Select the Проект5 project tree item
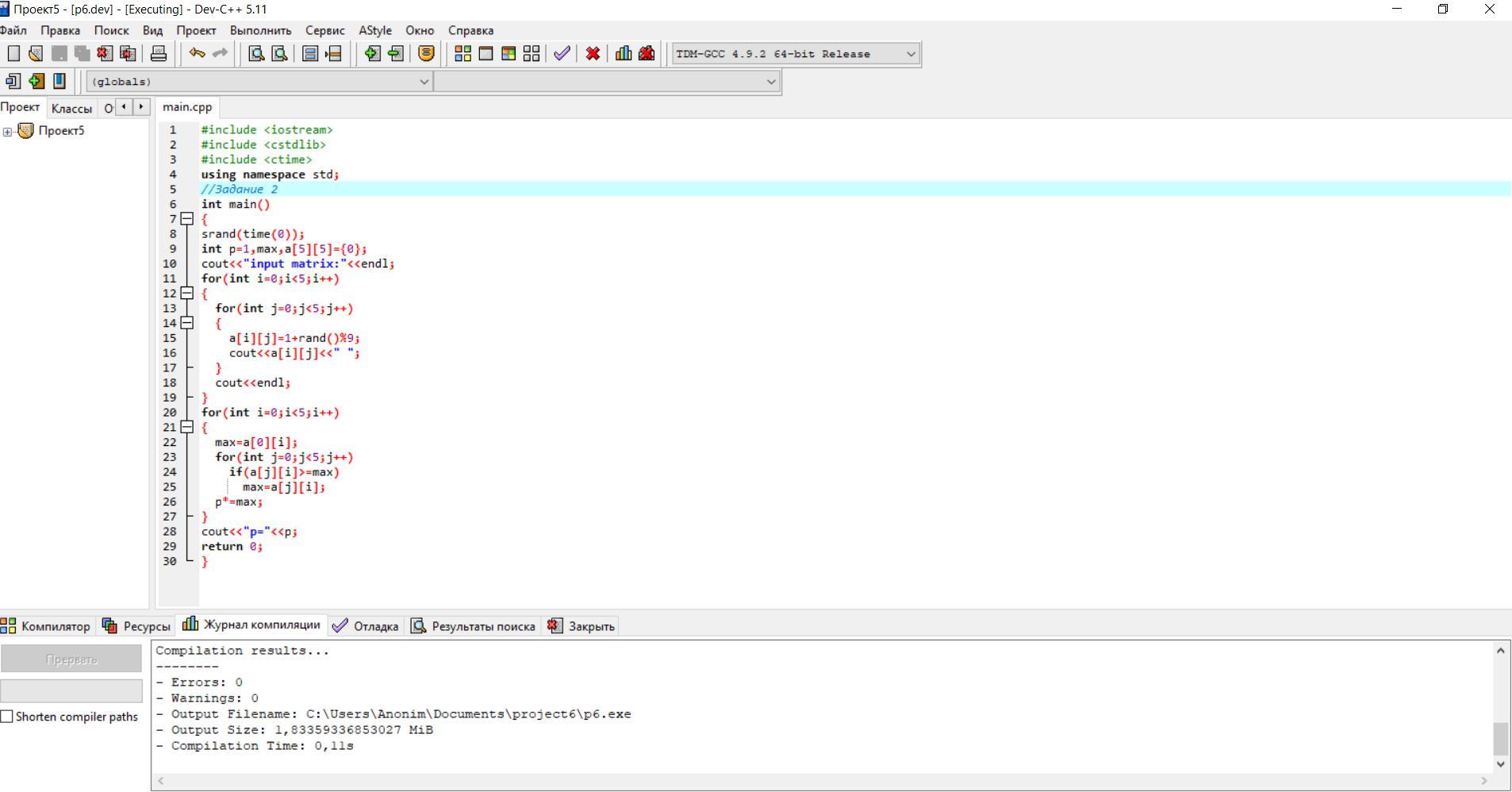This screenshot has width=1512, height=792. (61, 131)
